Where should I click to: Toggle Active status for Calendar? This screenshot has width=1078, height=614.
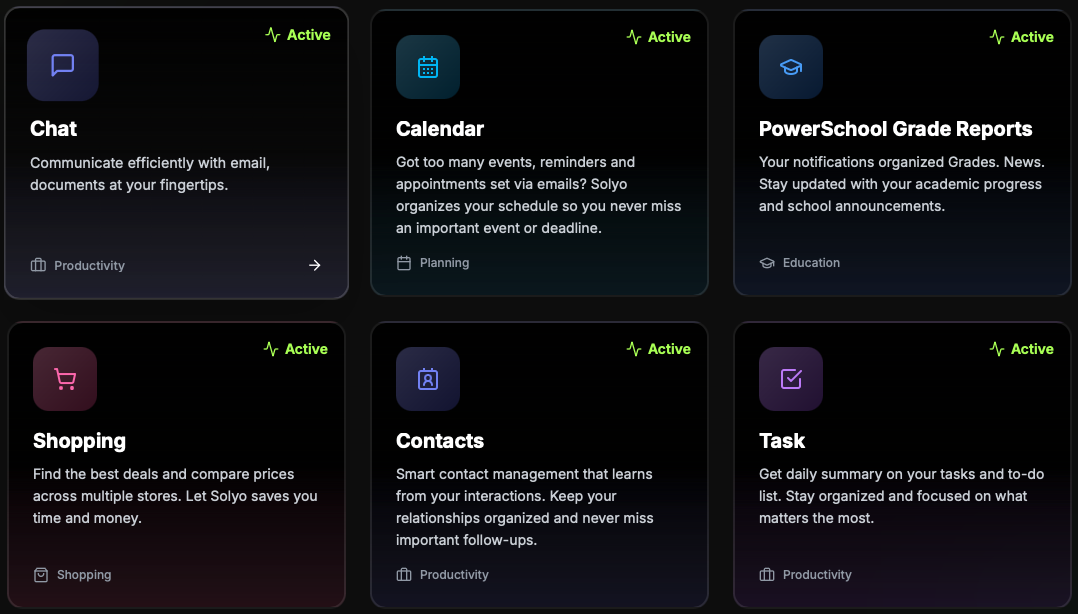pyautogui.click(x=659, y=36)
